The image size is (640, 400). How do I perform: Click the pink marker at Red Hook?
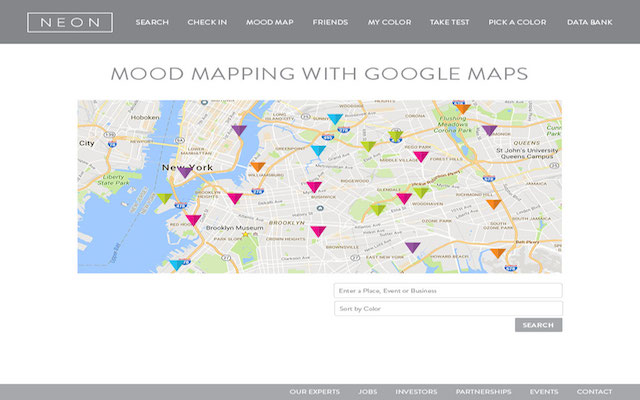pyautogui.click(x=193, y=220)
